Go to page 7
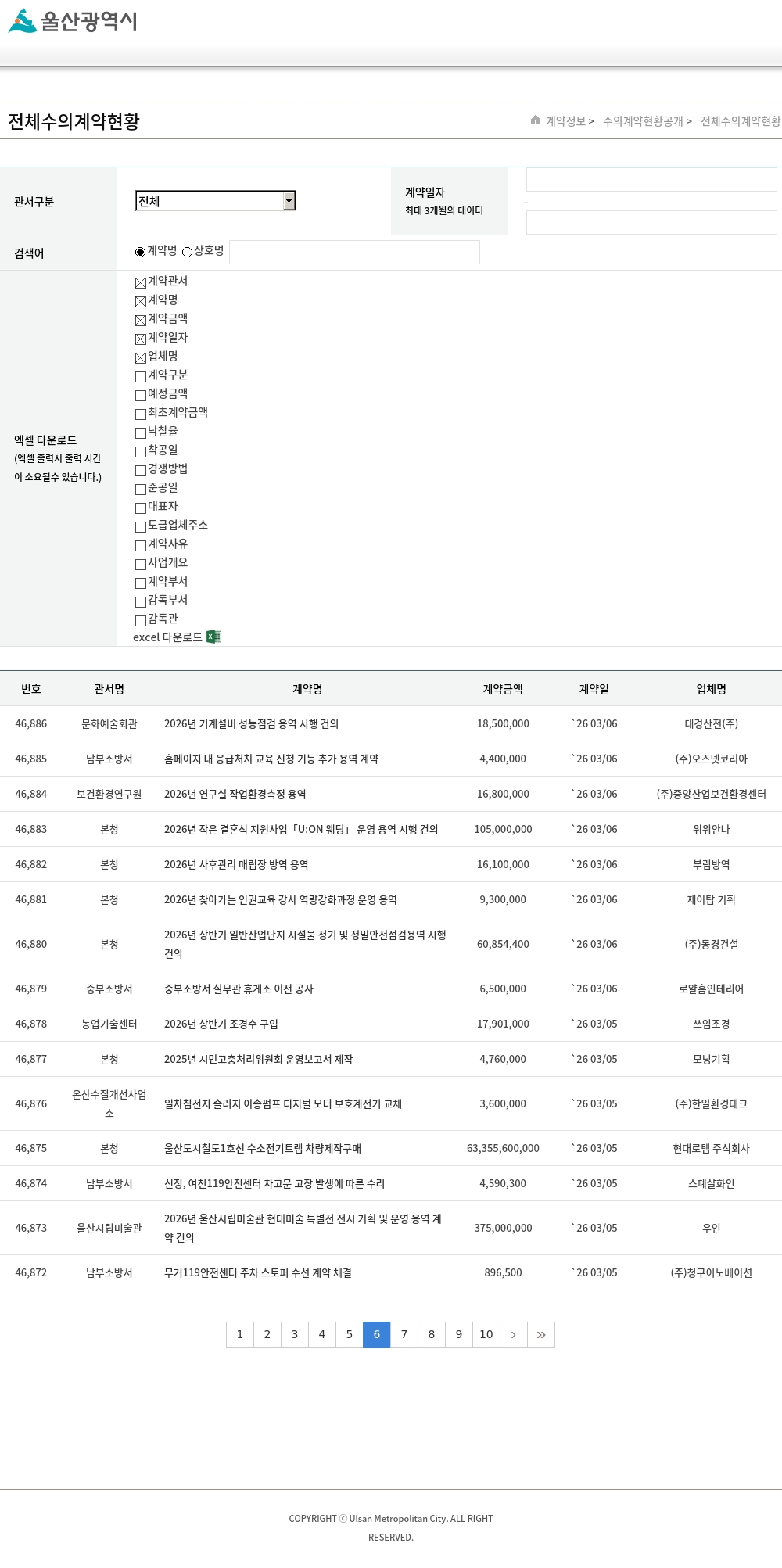The width and height of the screenshot is (782, 1568). click(404, 1335)
